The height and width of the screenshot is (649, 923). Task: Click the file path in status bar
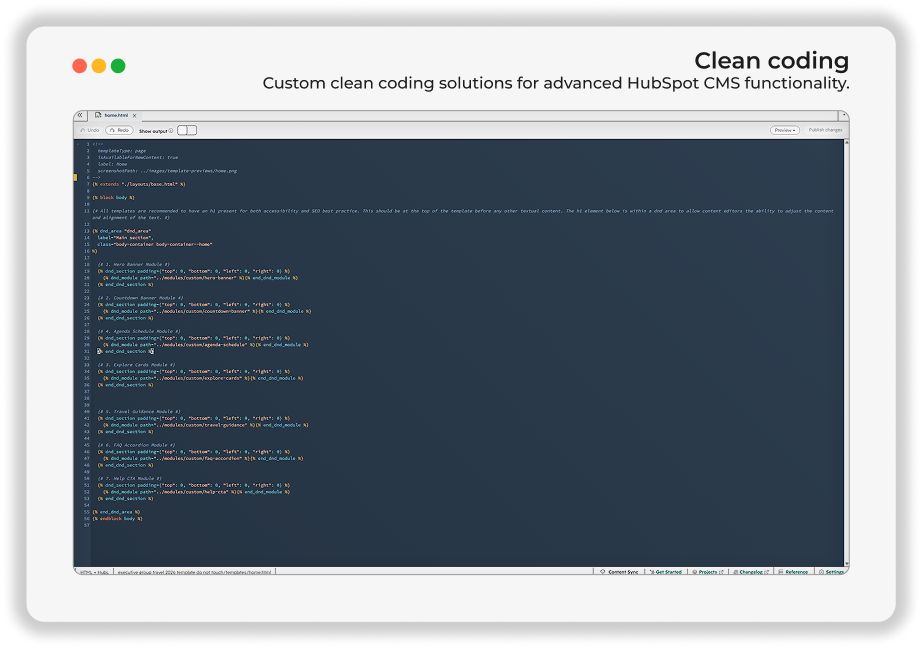(194, 572)
